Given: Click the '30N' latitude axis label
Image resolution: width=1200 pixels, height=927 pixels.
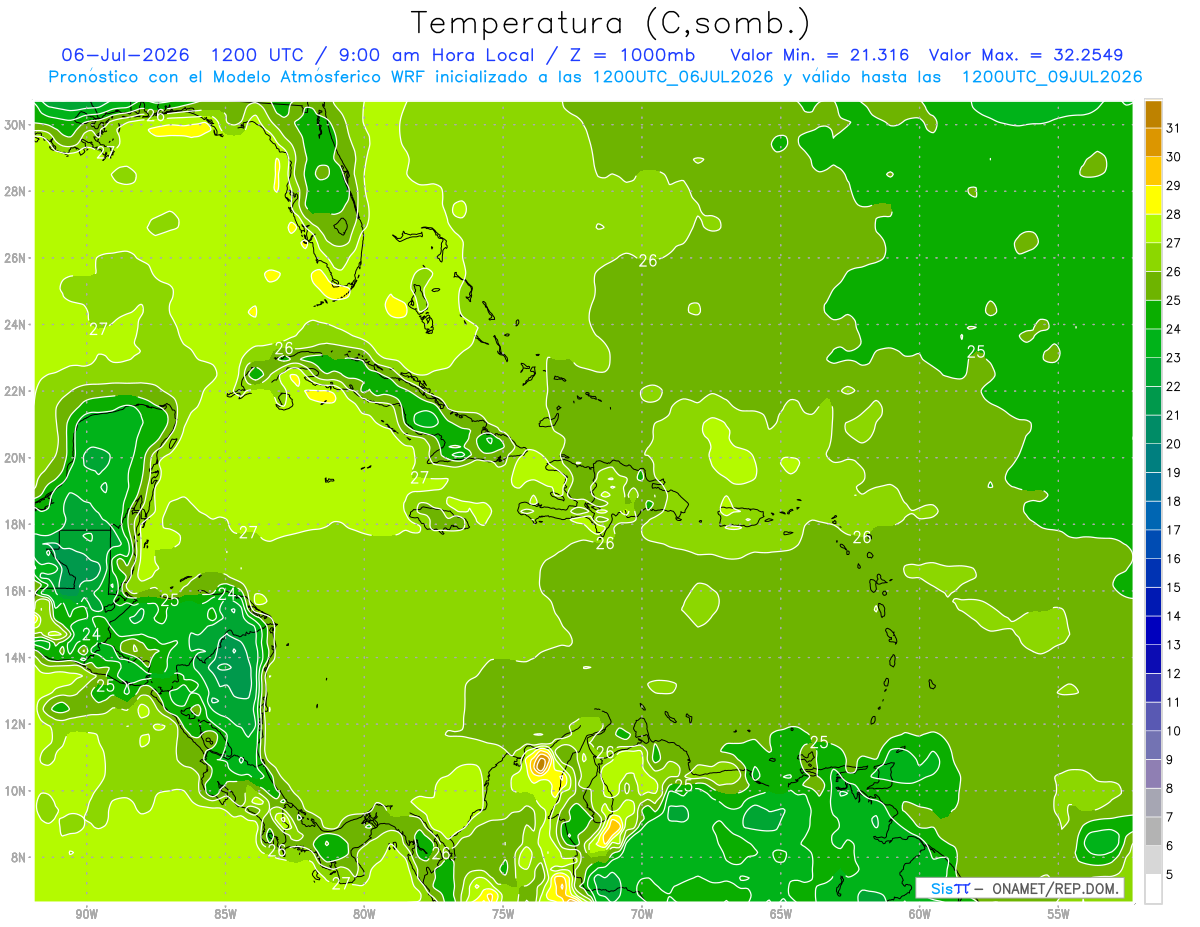Looking at the screenshot, I should 17,125.
